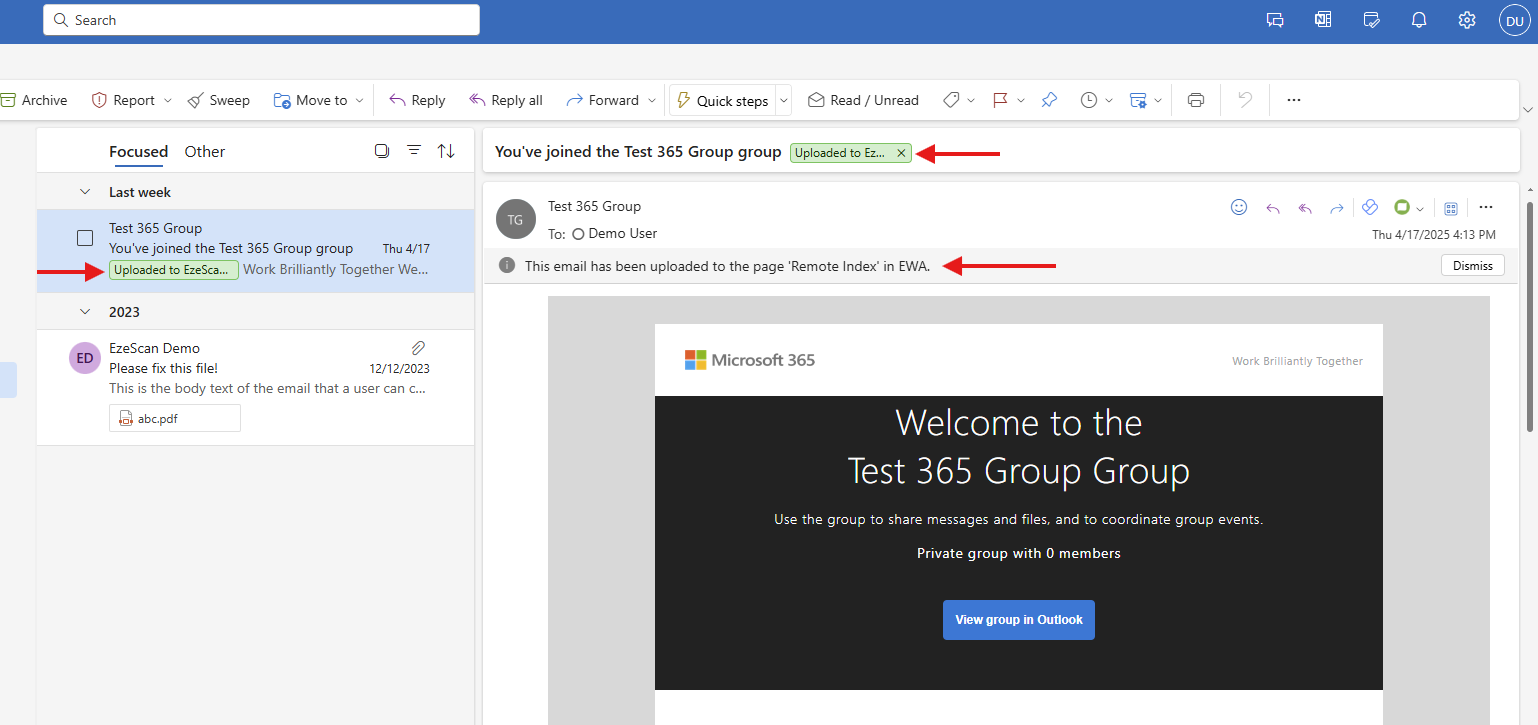Click the Print icon in toolbar
This screenshot has height=725, width=1538.
tap(1195, 100)
